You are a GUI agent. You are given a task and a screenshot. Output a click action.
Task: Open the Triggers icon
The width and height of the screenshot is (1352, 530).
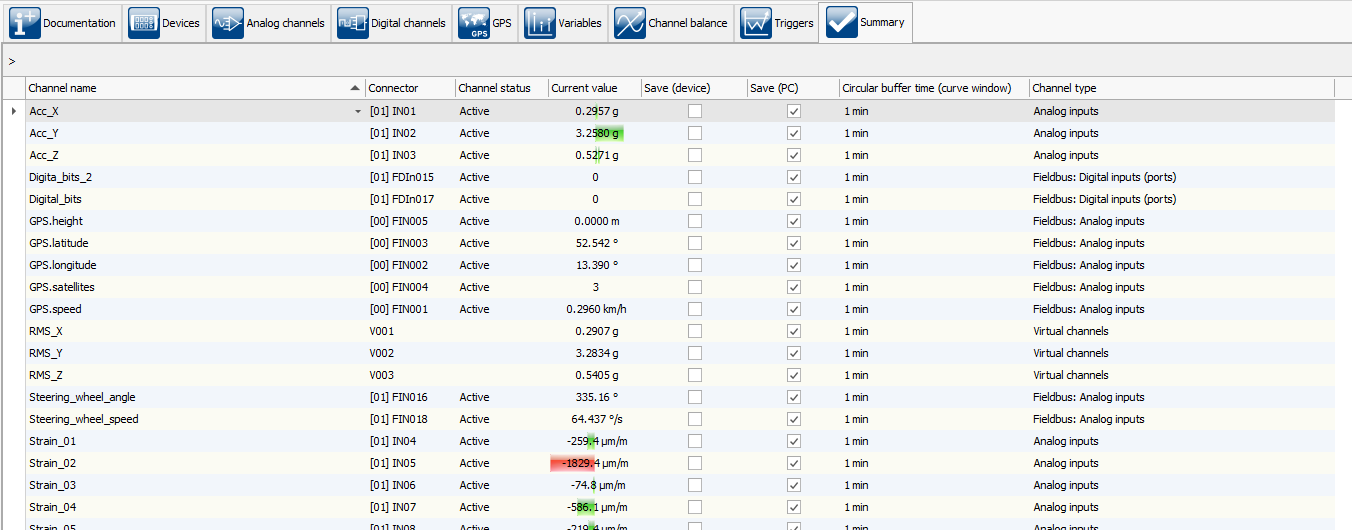756,23
